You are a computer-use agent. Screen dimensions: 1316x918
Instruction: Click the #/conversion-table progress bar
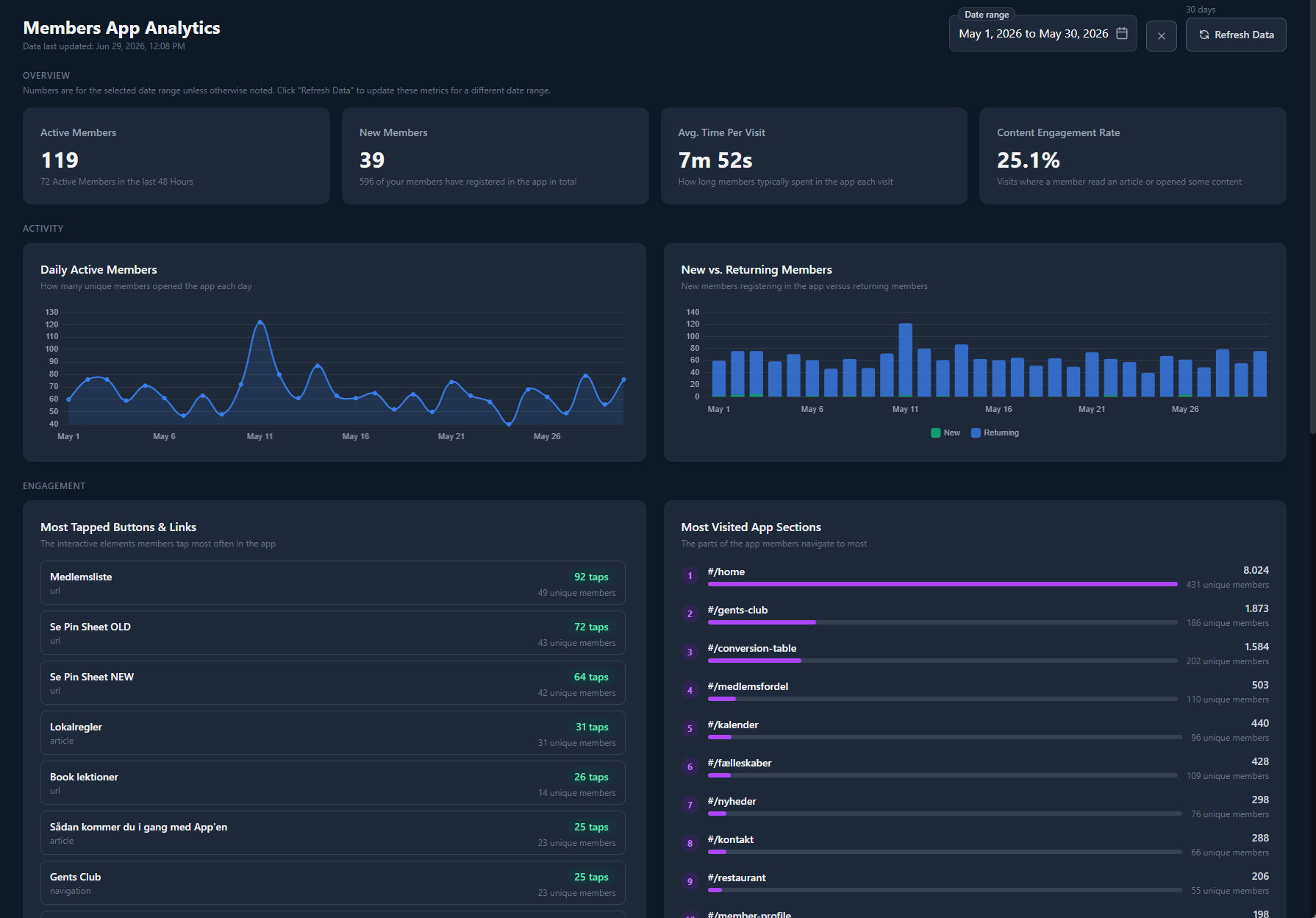pos(943,661)
